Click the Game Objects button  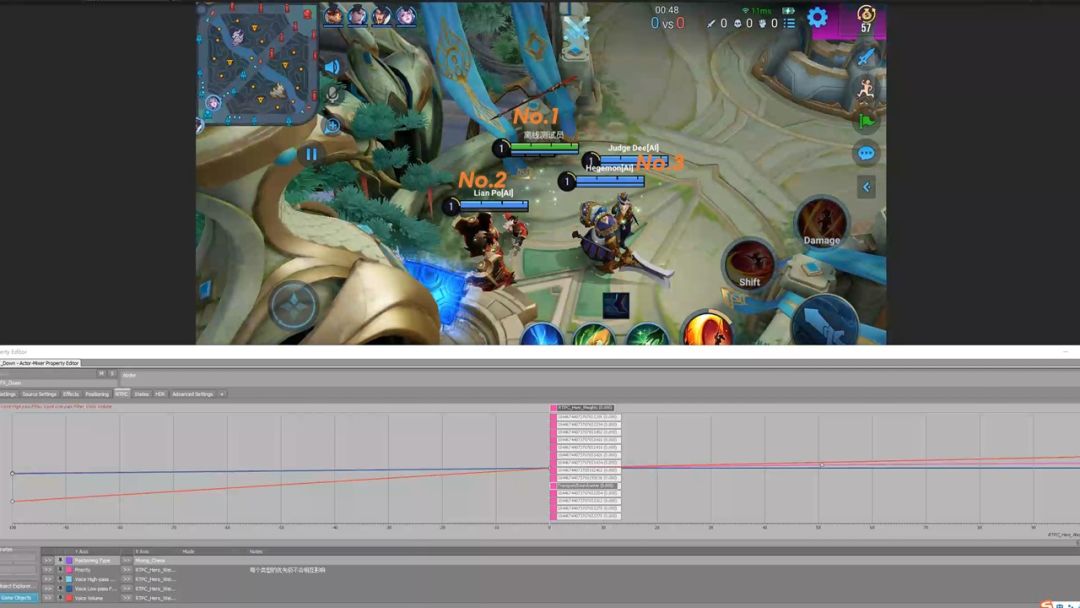[17, 598]
